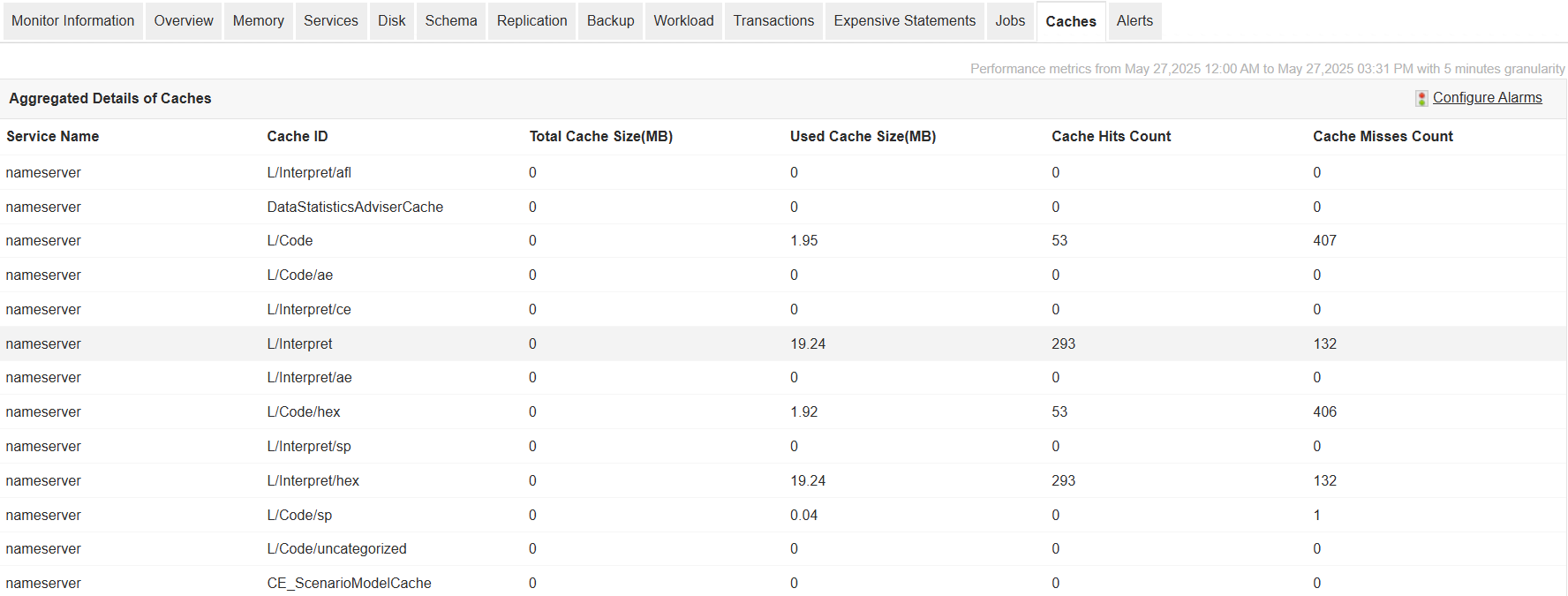Select the Expensive Statements tab

tap(904, 20)
